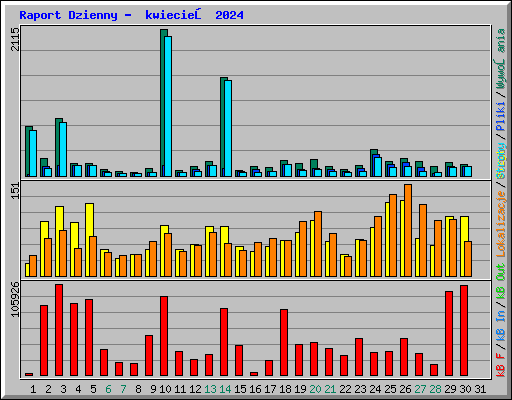
Task: Click the 105926 y-axis value
Action: click(x=15, y=299)
